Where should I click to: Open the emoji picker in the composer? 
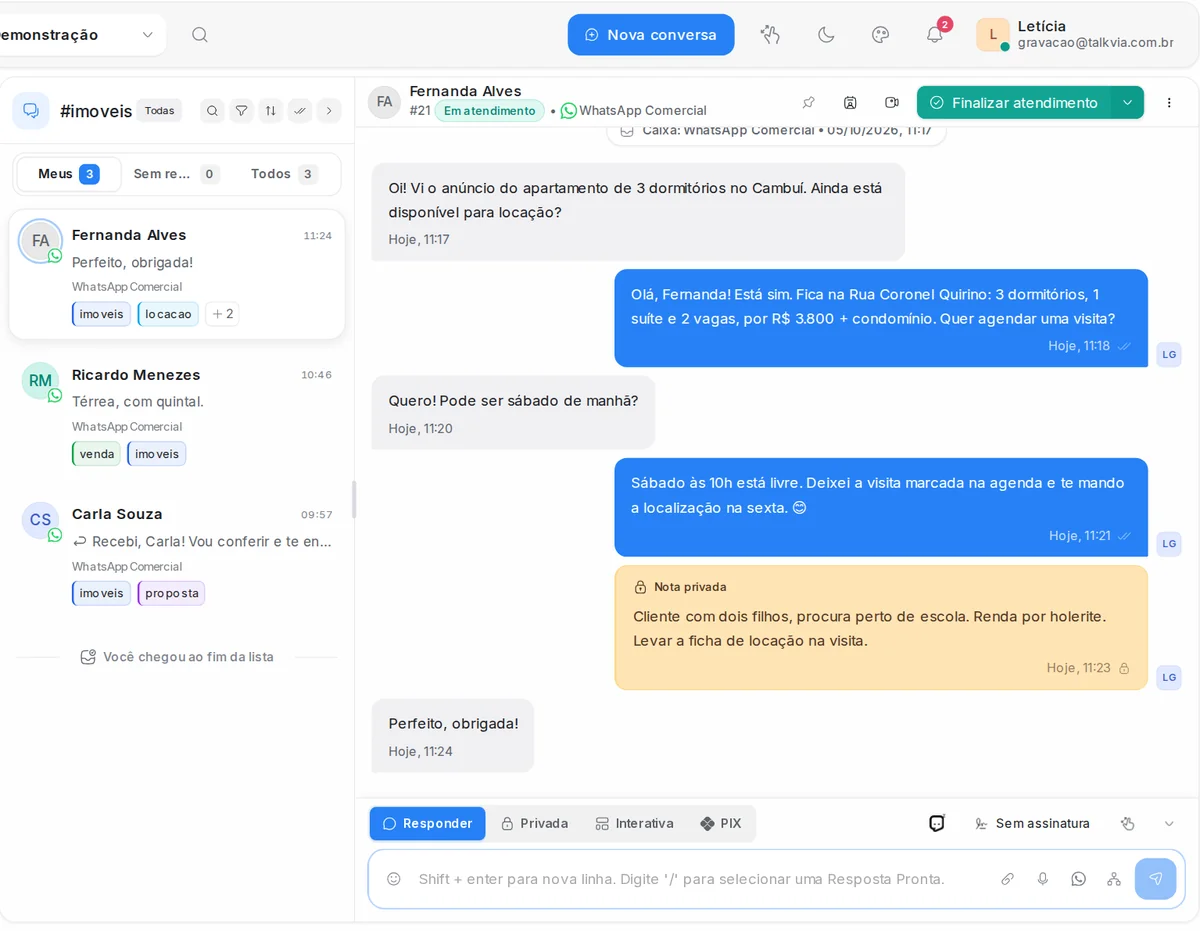click(394, 879)
